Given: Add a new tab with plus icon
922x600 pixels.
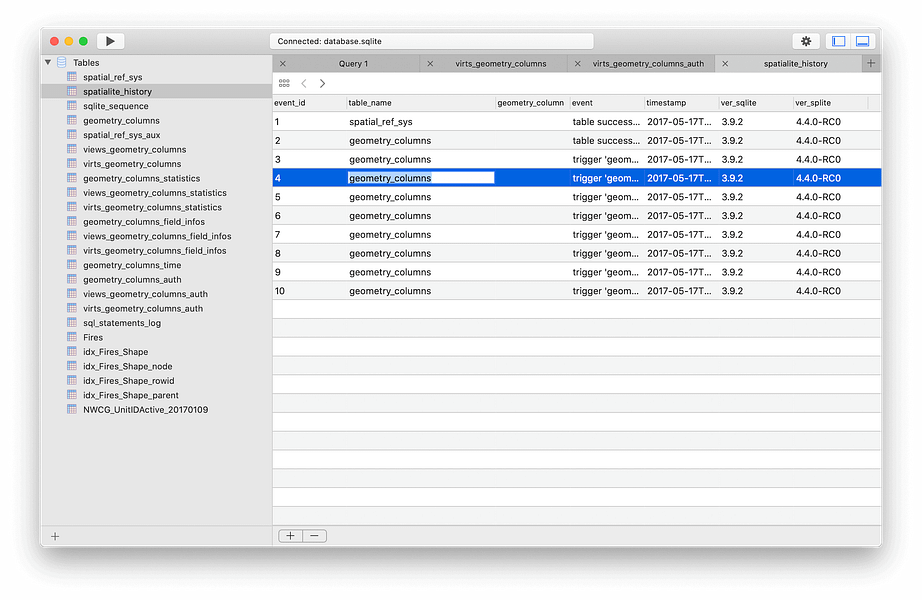Looking at the screenshot, I should click(x=871, y=63).
